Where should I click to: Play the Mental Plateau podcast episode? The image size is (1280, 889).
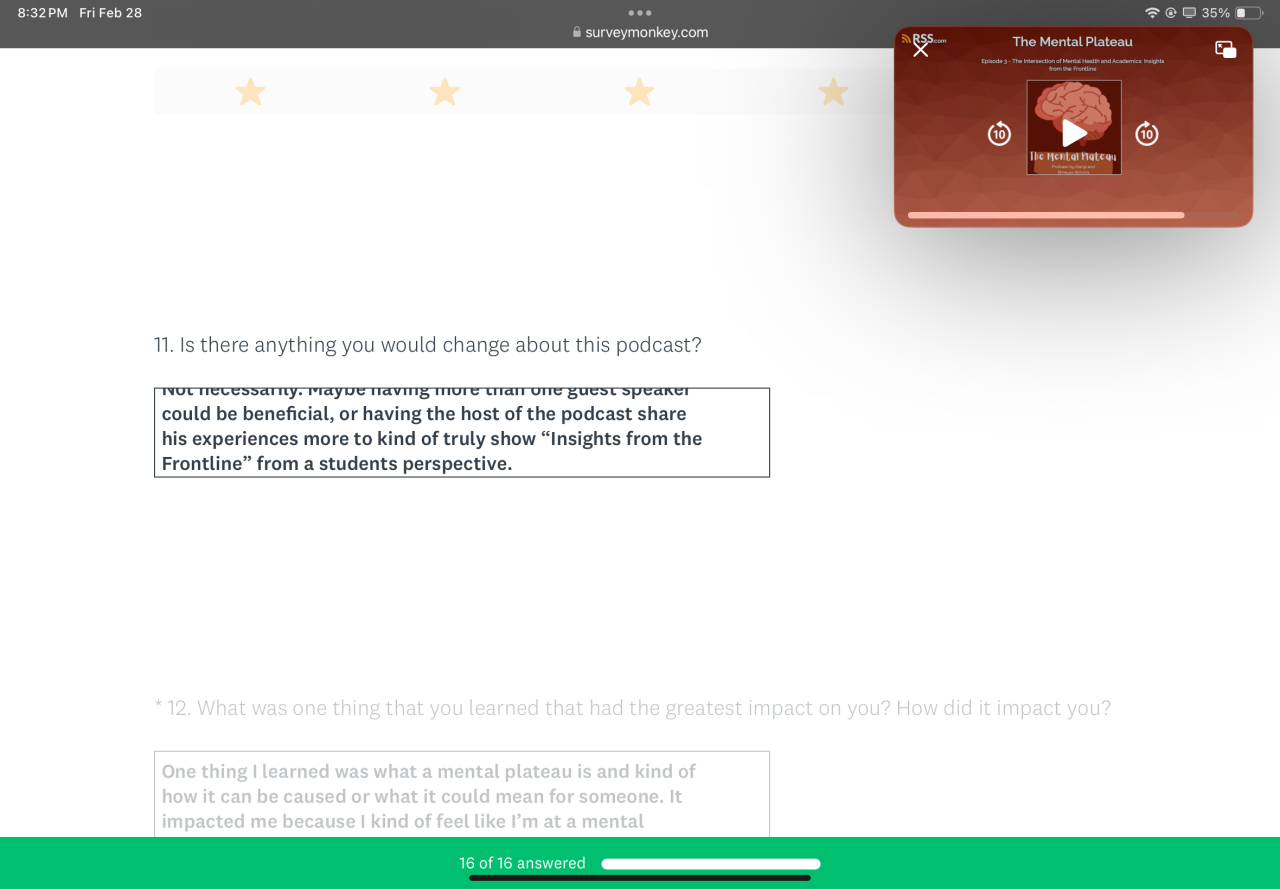click(1074, 133)
